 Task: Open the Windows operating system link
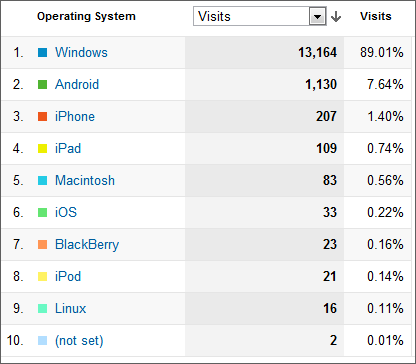pos(81,52)
